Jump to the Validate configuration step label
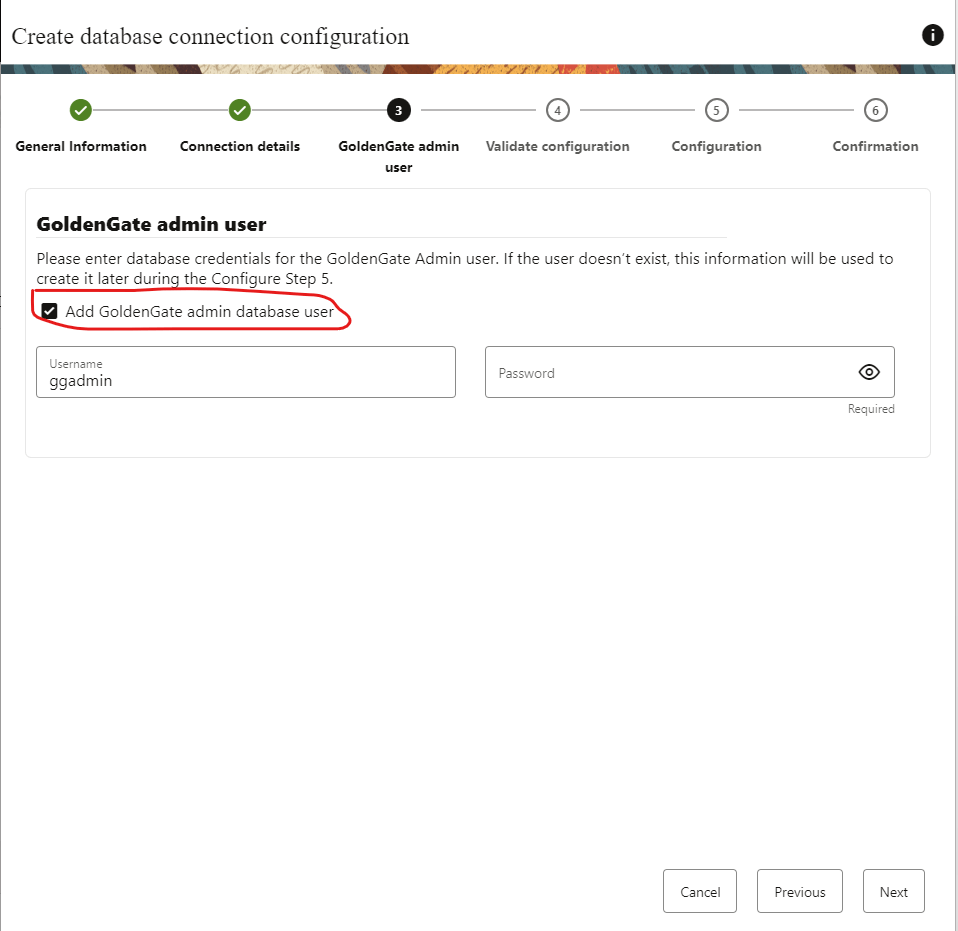Viewport: 958px width, 931px height. 557,146
